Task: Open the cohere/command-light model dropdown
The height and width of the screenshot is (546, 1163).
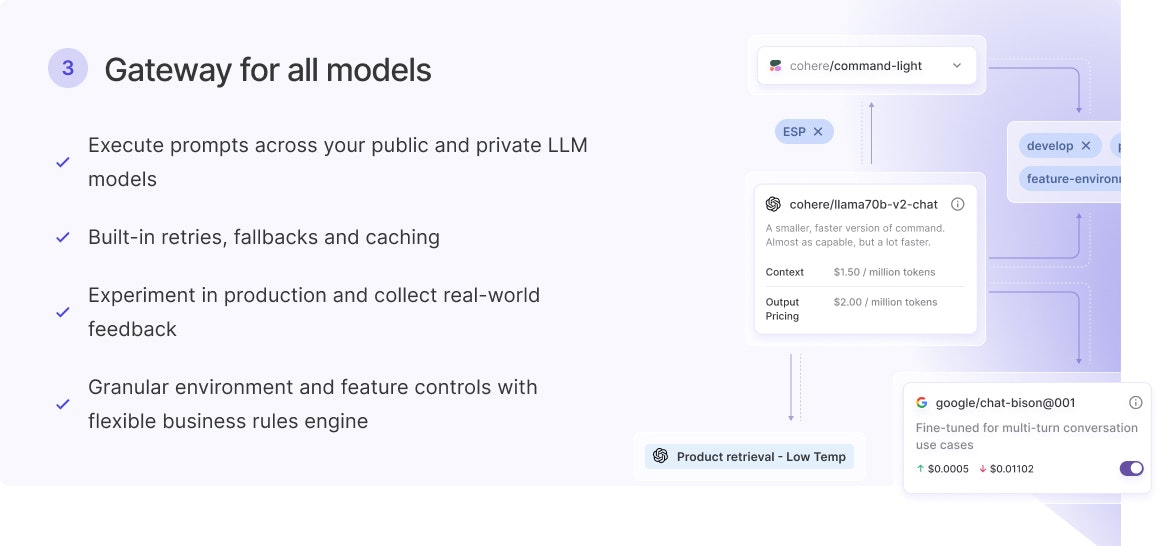Action: pyautogui.click(x=866, y=66)
